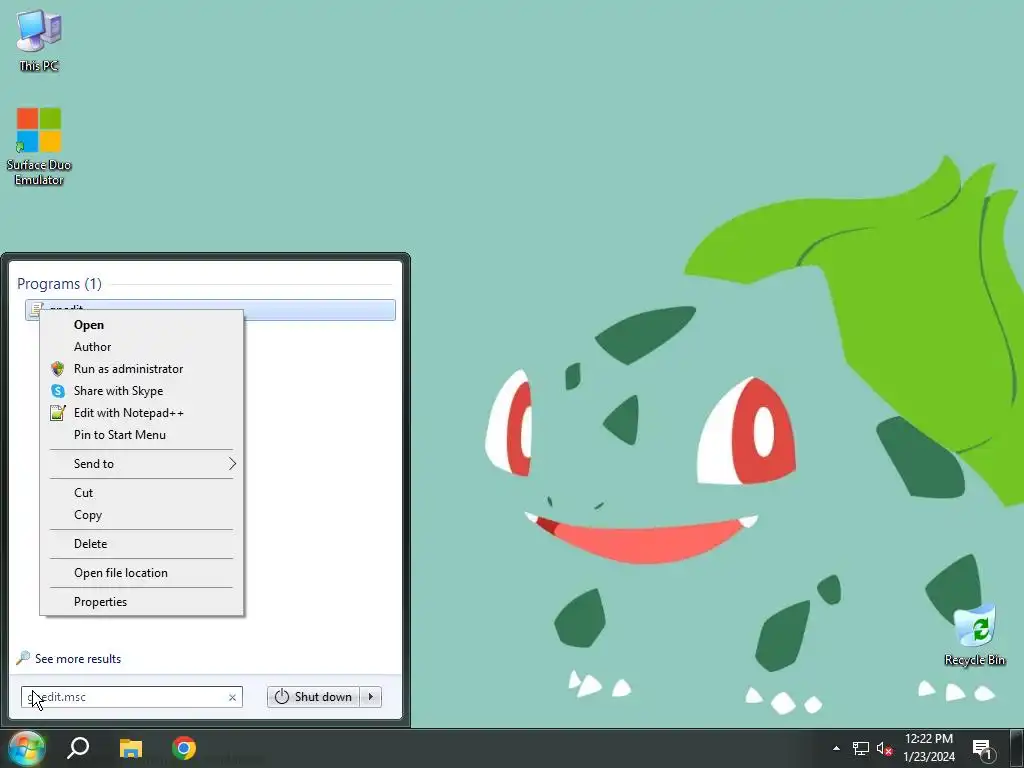Screen dimensions: 1024x768
Task: Click the Shut down button
Action: click(x=313, y=697)
